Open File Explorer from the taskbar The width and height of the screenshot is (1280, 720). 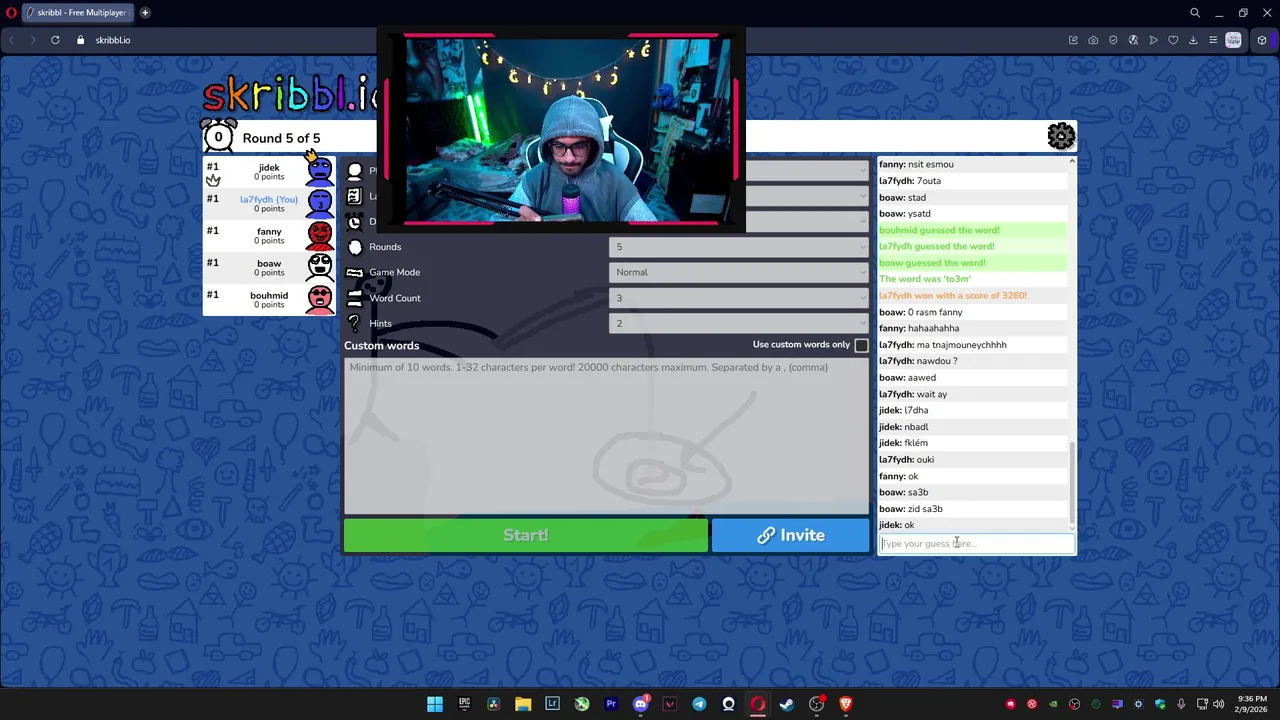click(x=523, y=704)
